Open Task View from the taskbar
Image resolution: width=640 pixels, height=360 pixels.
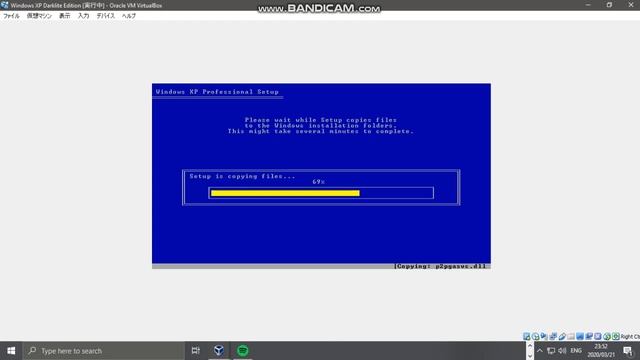196,351
